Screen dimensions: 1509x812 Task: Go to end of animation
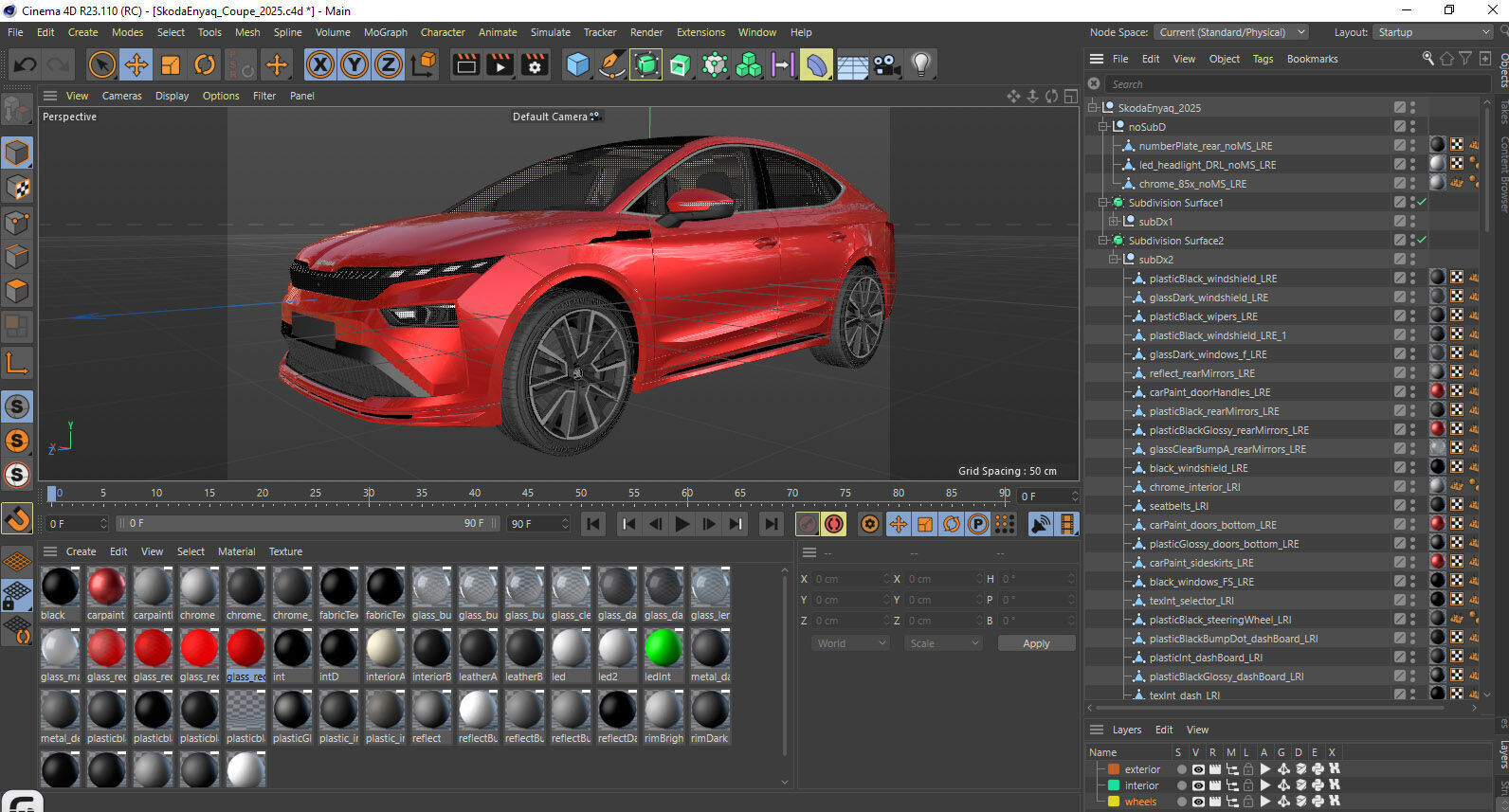pyautogui.click(x=772, y=524)
